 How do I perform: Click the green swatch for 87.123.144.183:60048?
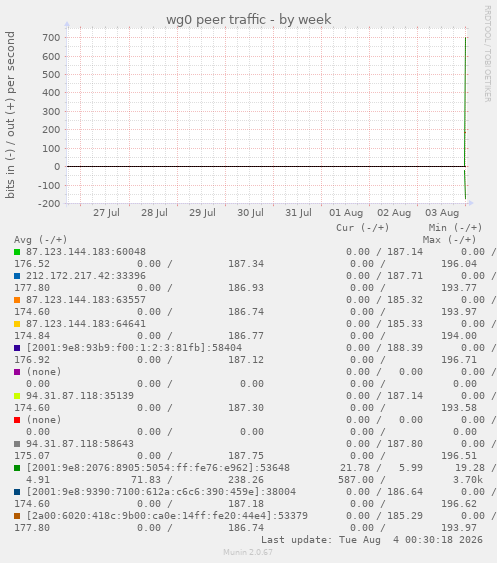pos(17,252)
